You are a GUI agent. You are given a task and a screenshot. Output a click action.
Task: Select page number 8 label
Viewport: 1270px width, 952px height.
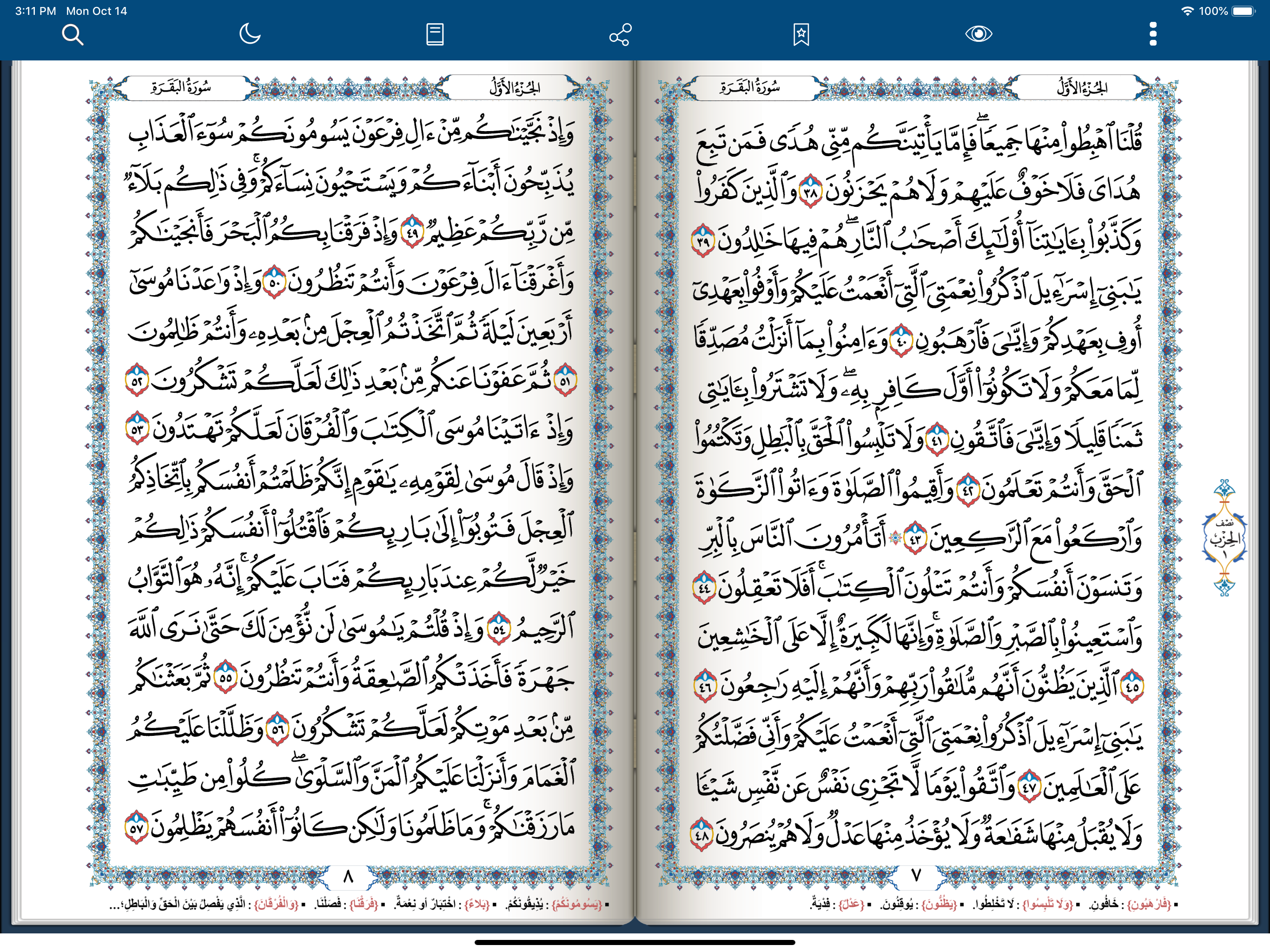coord(348,877)
